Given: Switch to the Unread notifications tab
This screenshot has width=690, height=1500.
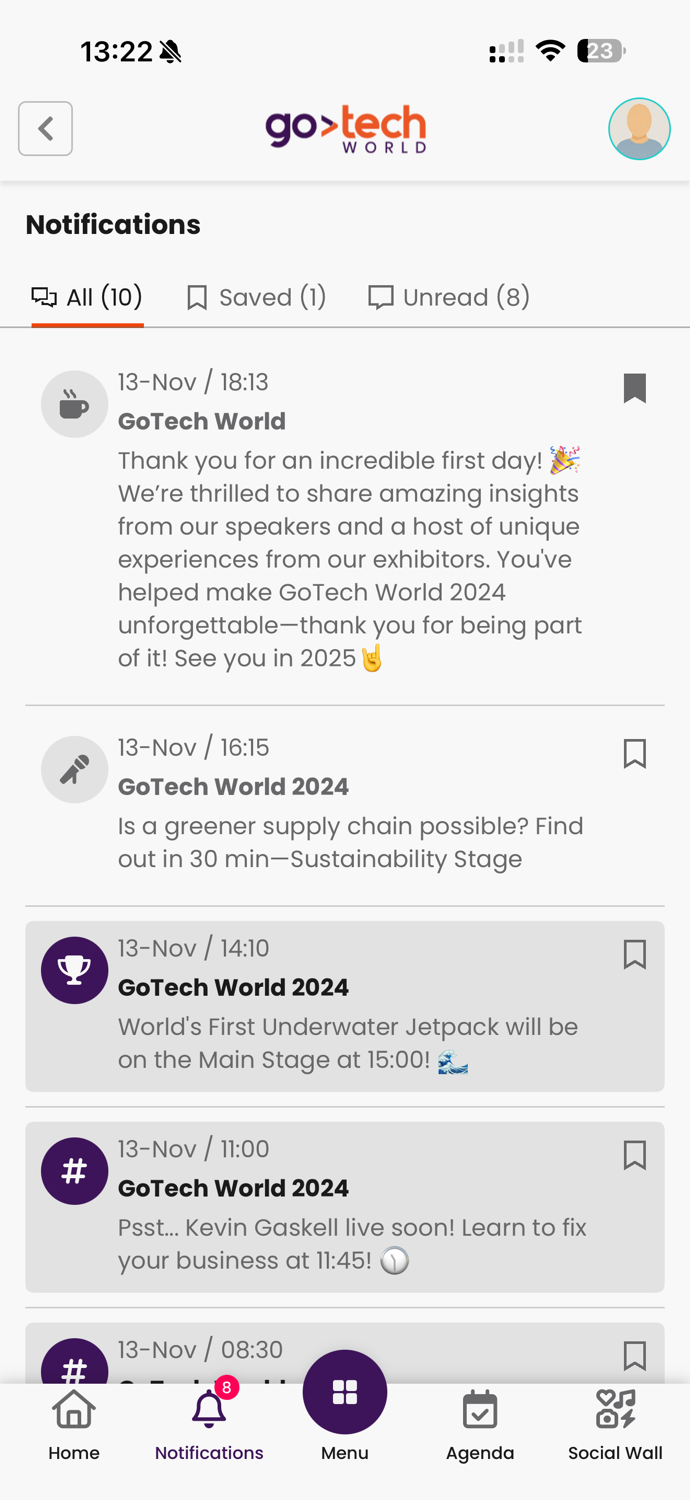Looking at the screenshot, I should tap(448, 296).
